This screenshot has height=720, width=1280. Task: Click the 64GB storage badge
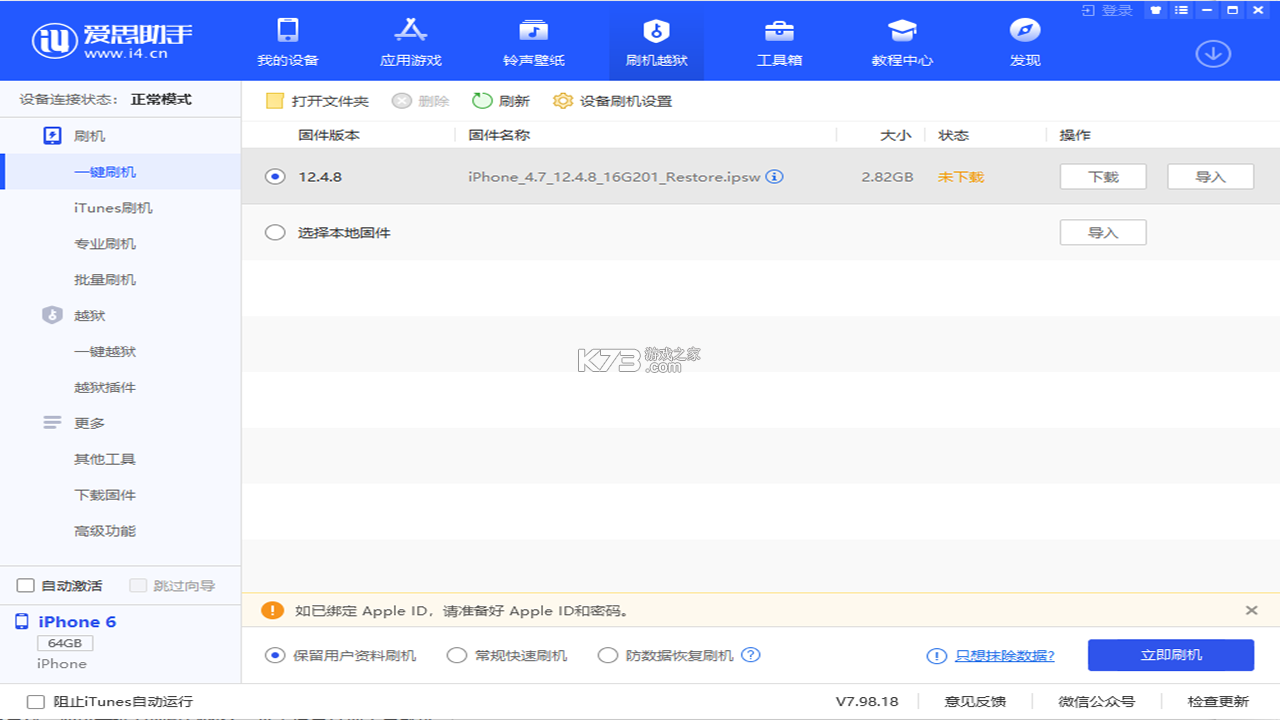pos(65,643)
